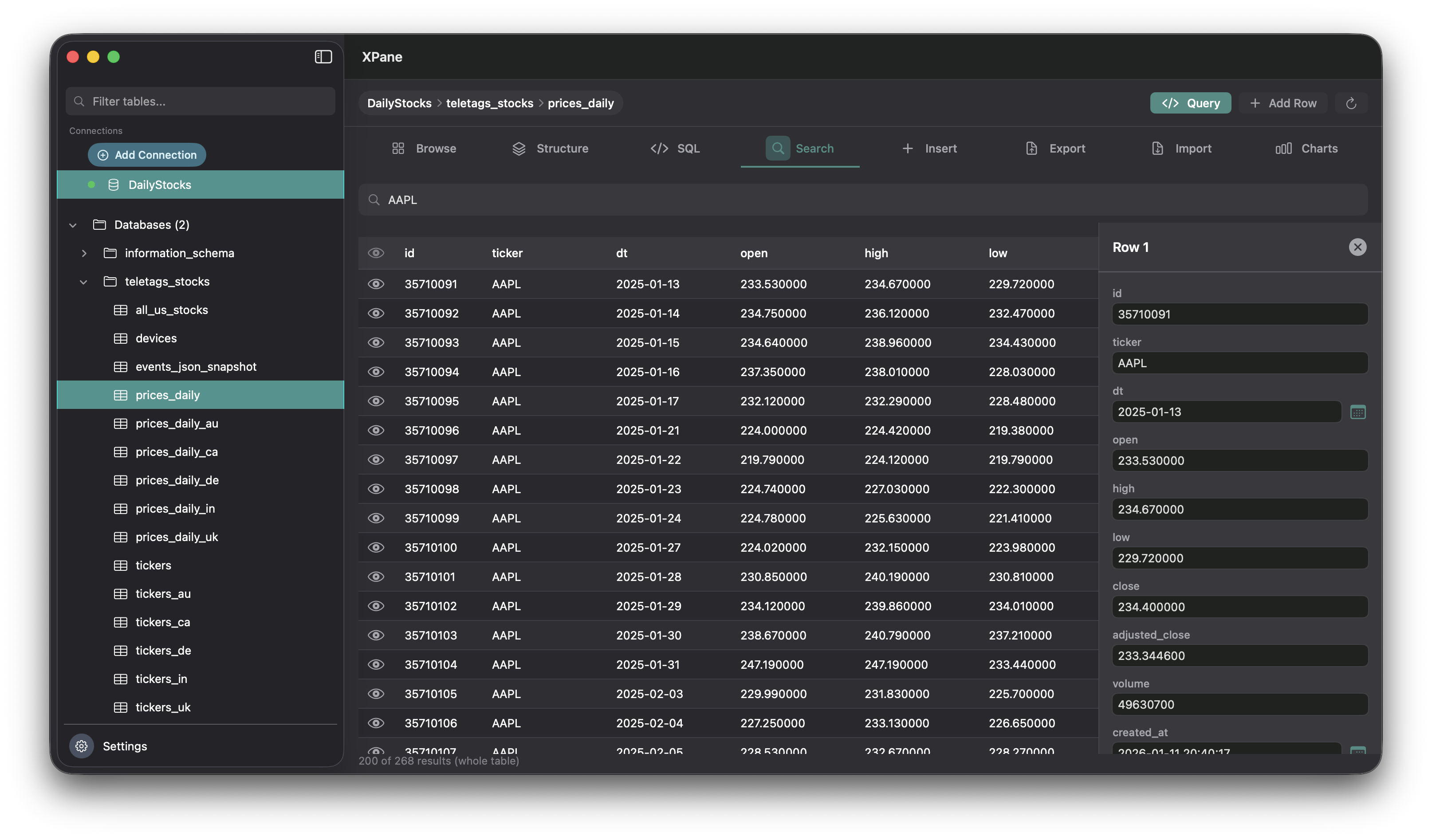Select the prices_daily_uk table

point(200,537)
